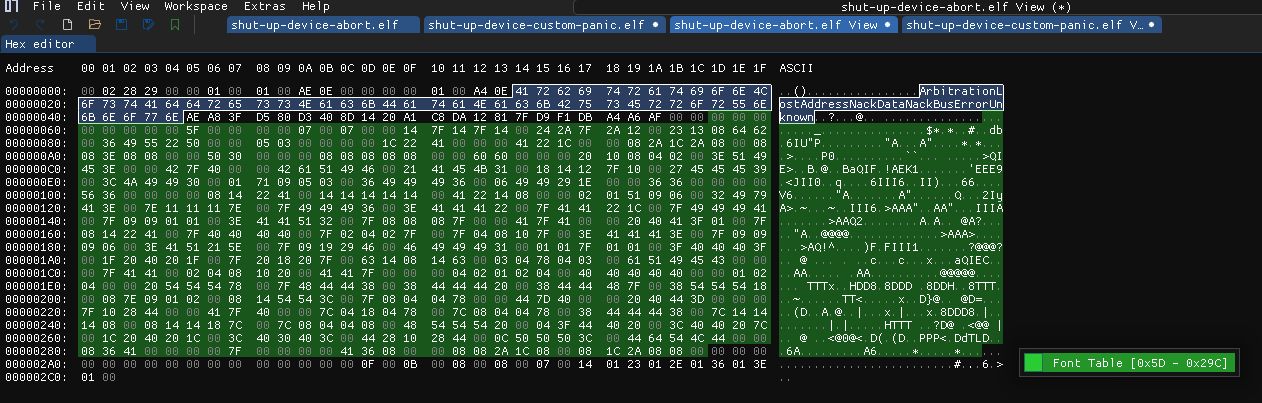
Task: Select address row 00000120:
Action: click(x=38, y=208)
